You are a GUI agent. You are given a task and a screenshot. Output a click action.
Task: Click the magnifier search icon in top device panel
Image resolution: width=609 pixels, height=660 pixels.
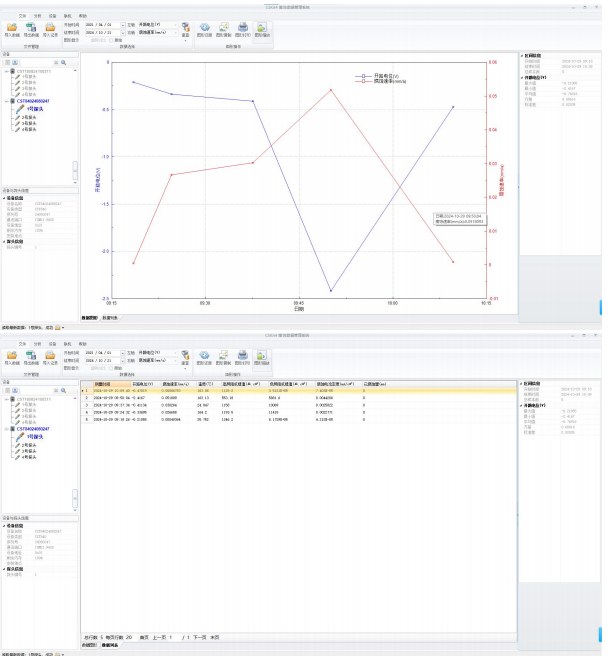click(x=64, y=62)
